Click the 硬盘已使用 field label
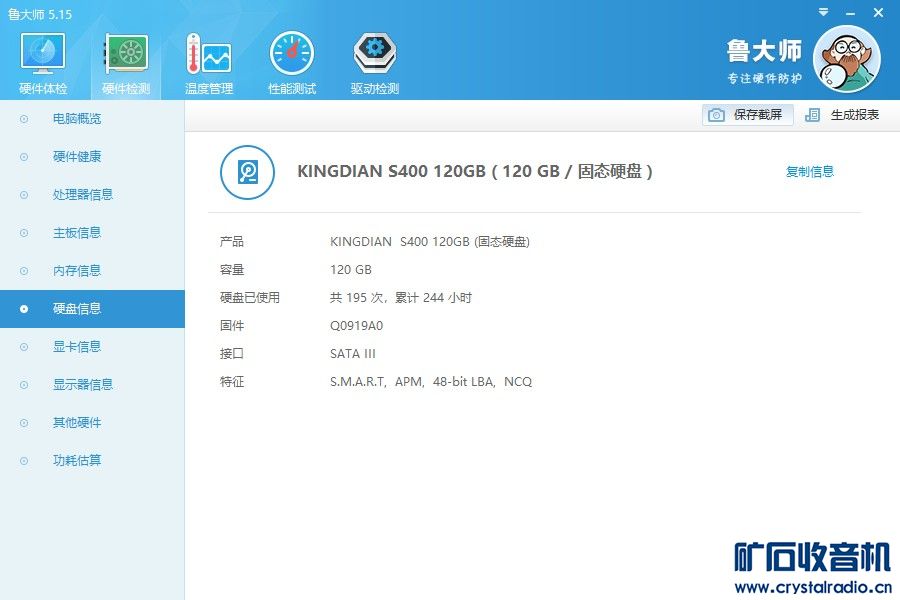This screenshot has width=900, height=600. (250, 298)
